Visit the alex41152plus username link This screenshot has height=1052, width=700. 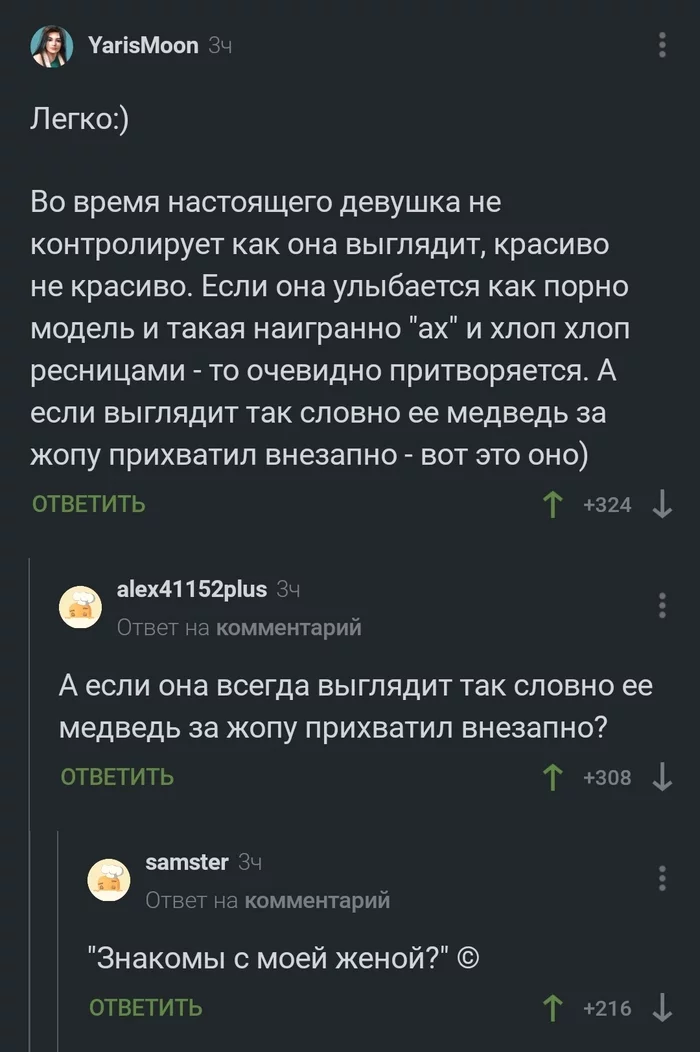tap(192, 589)
